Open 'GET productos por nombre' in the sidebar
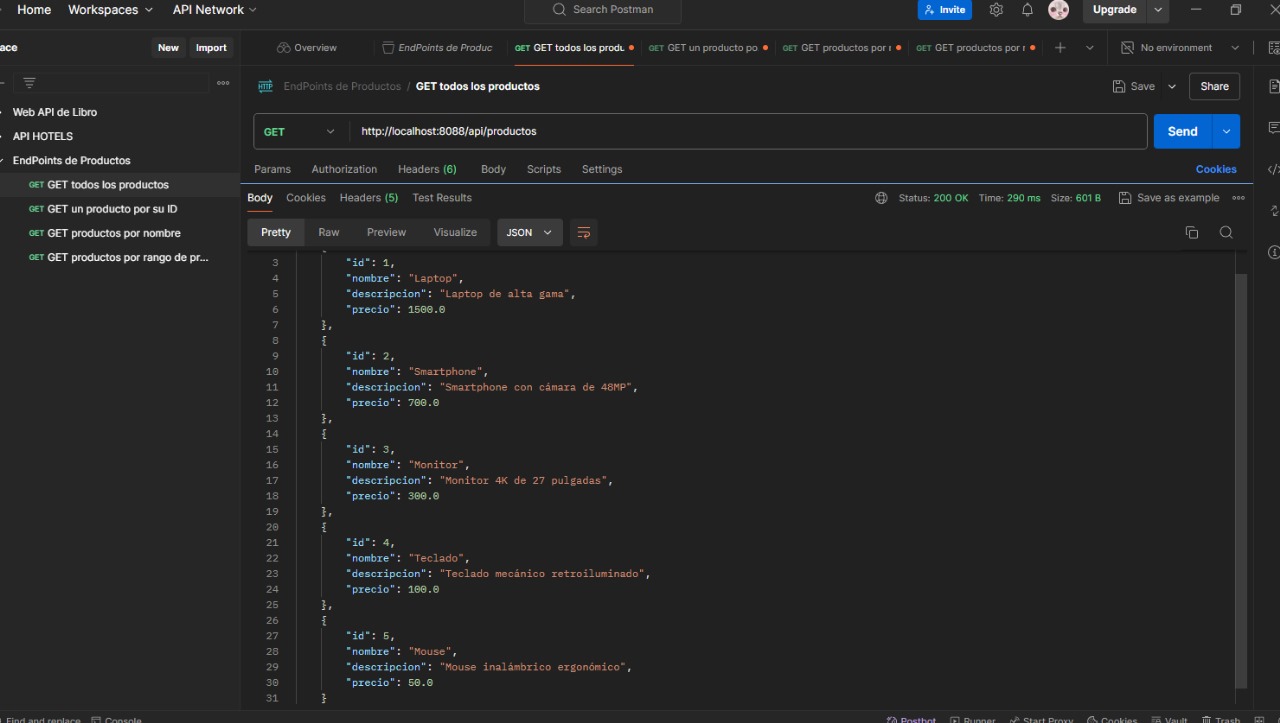This screenshot has height=723, width=1280. click(114, 233)
